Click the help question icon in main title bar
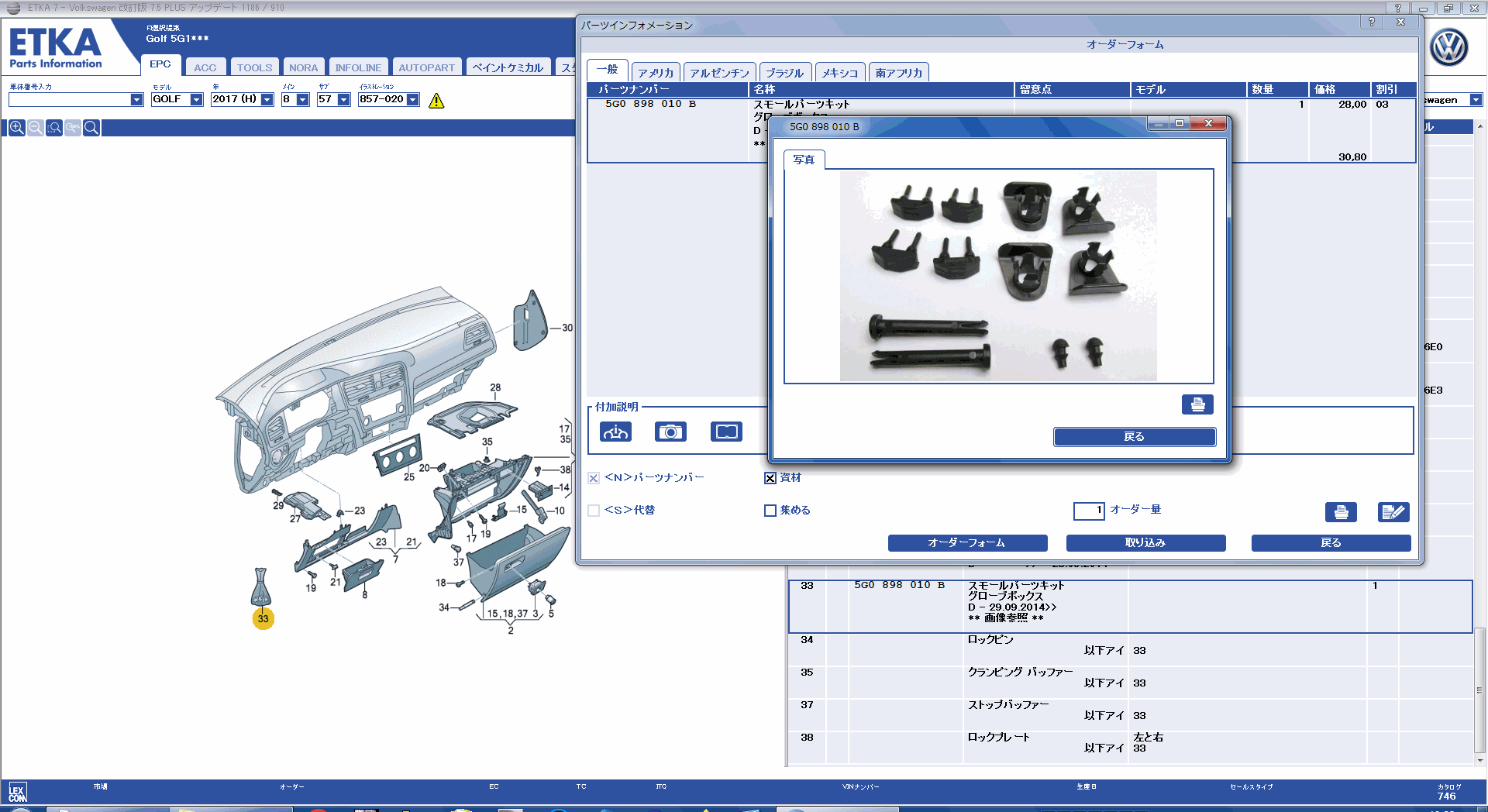Viewport: 1488px width, 812px height. pyautogui.click(x=1397, y=8)
